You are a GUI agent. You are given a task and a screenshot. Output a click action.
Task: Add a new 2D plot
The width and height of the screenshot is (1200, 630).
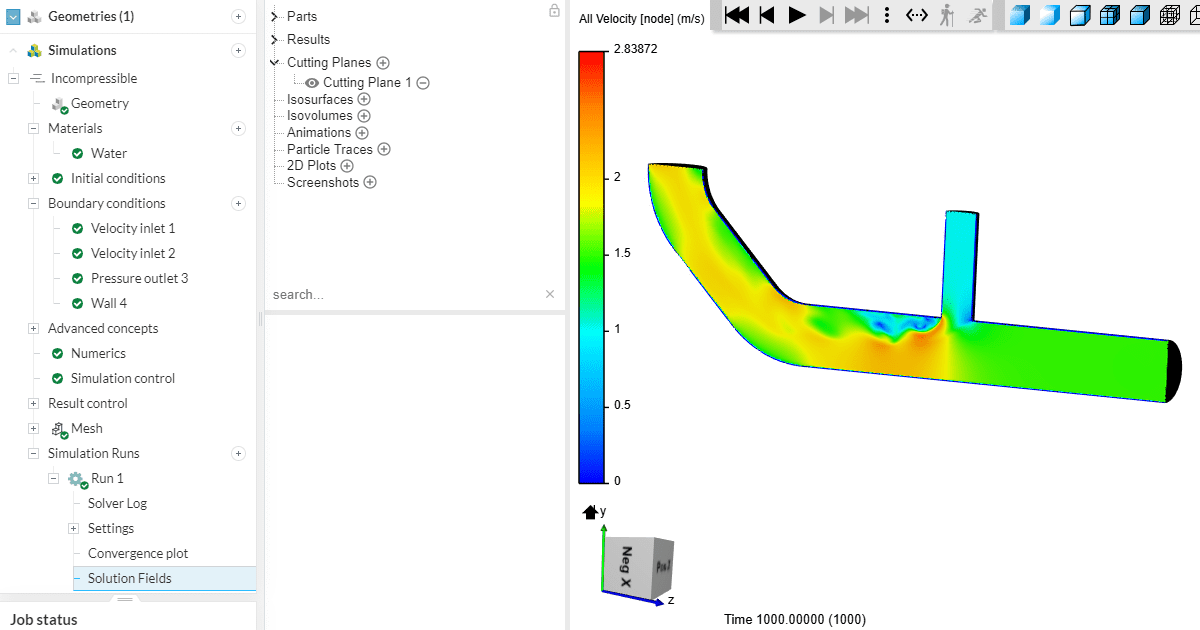pos(347,166)
